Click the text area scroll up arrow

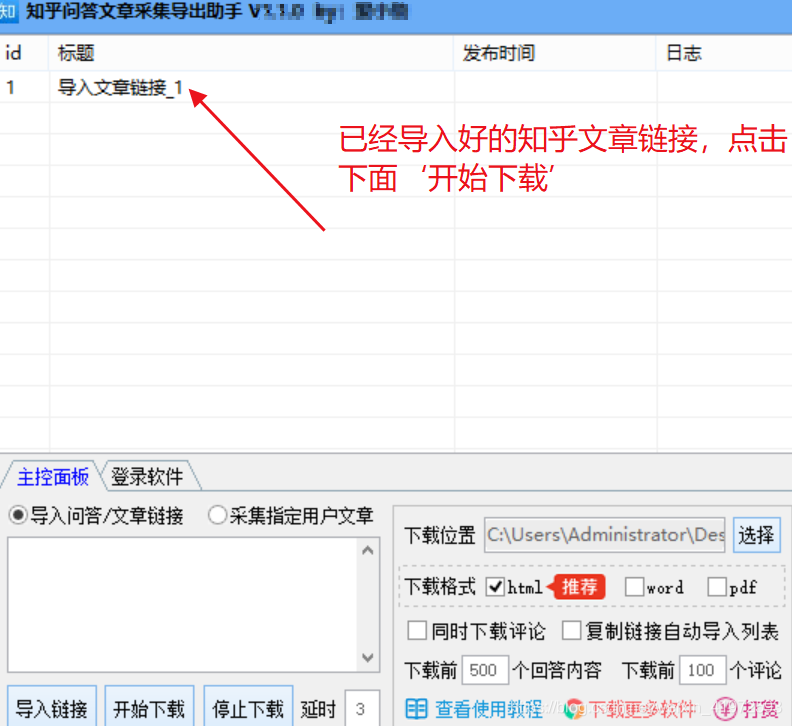click(x=368, y=550)
